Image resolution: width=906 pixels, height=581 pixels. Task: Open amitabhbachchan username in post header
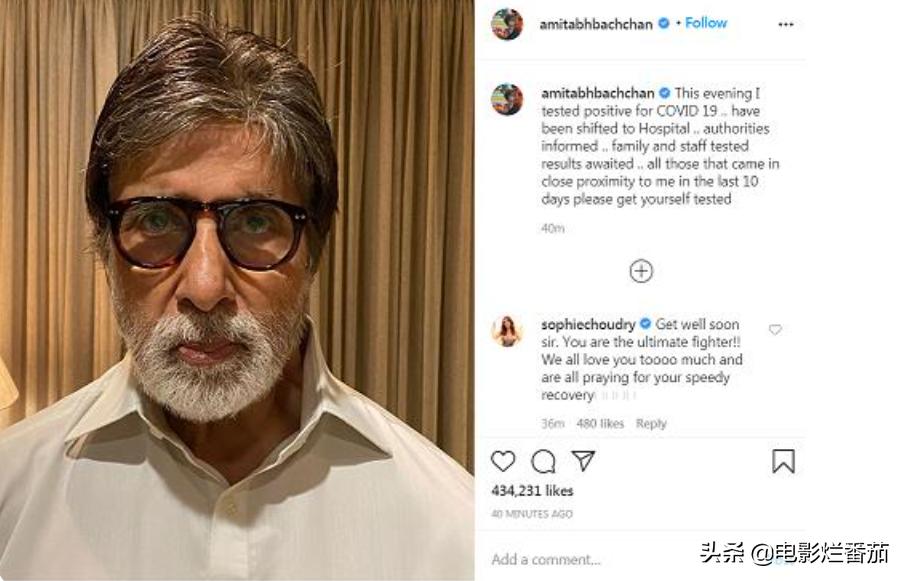pyautogui.click(x=597, y=24)
